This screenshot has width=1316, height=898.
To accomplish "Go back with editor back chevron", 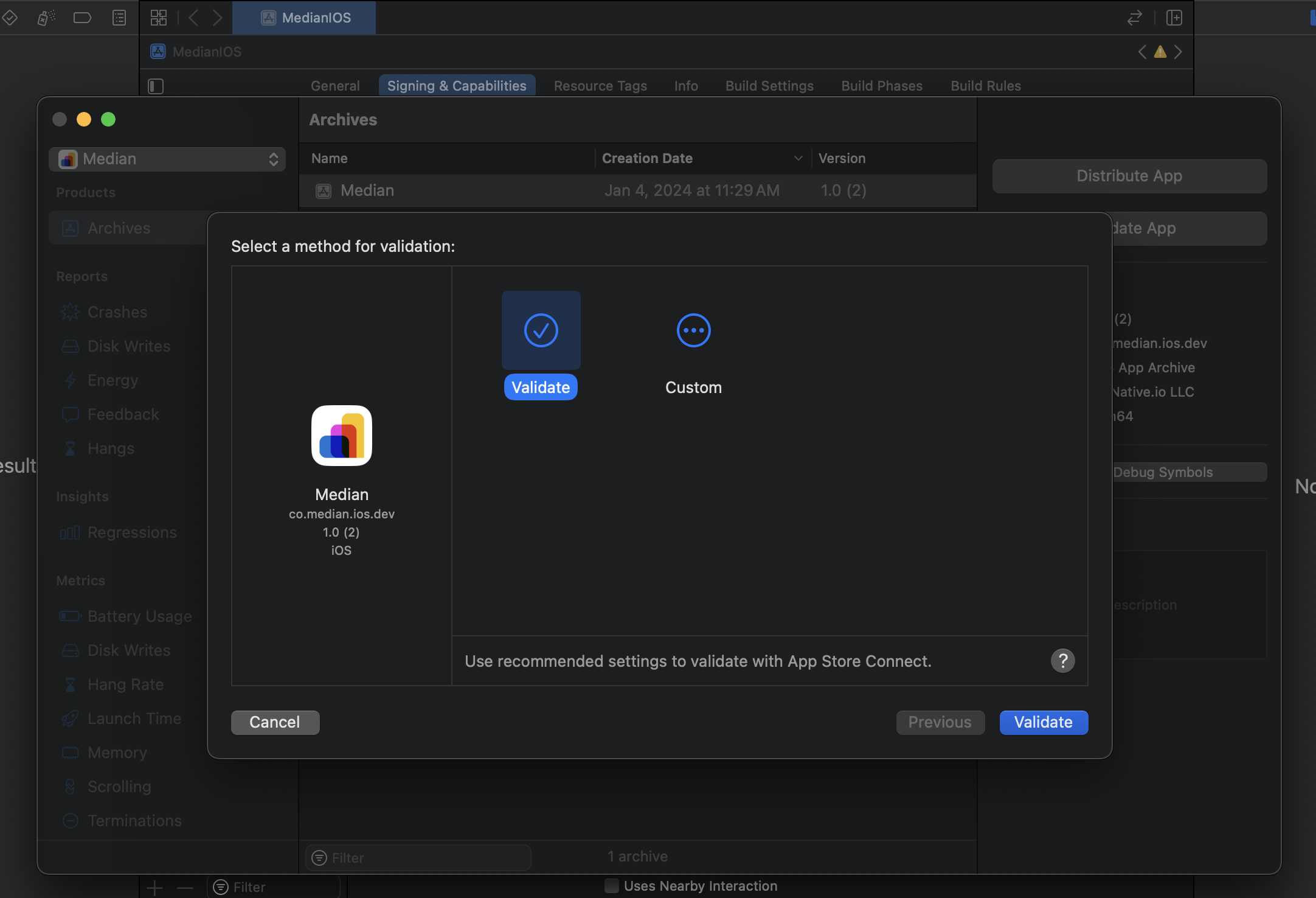I will click(x=193, y=18).
